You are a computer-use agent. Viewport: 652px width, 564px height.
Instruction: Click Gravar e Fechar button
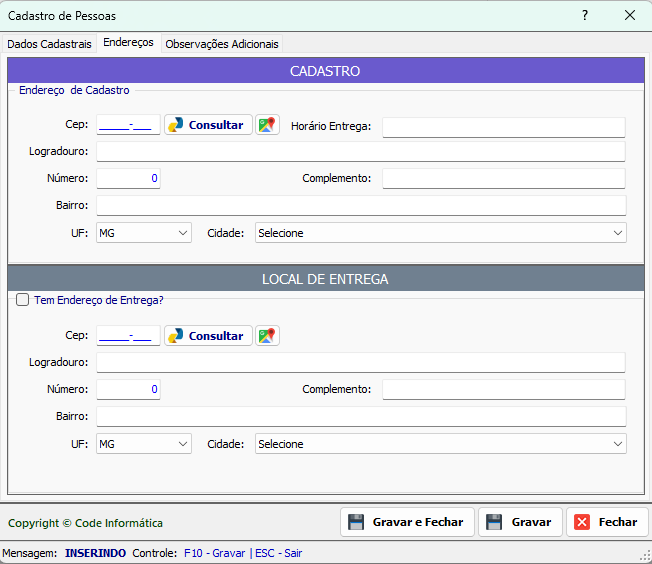[407, 522]
